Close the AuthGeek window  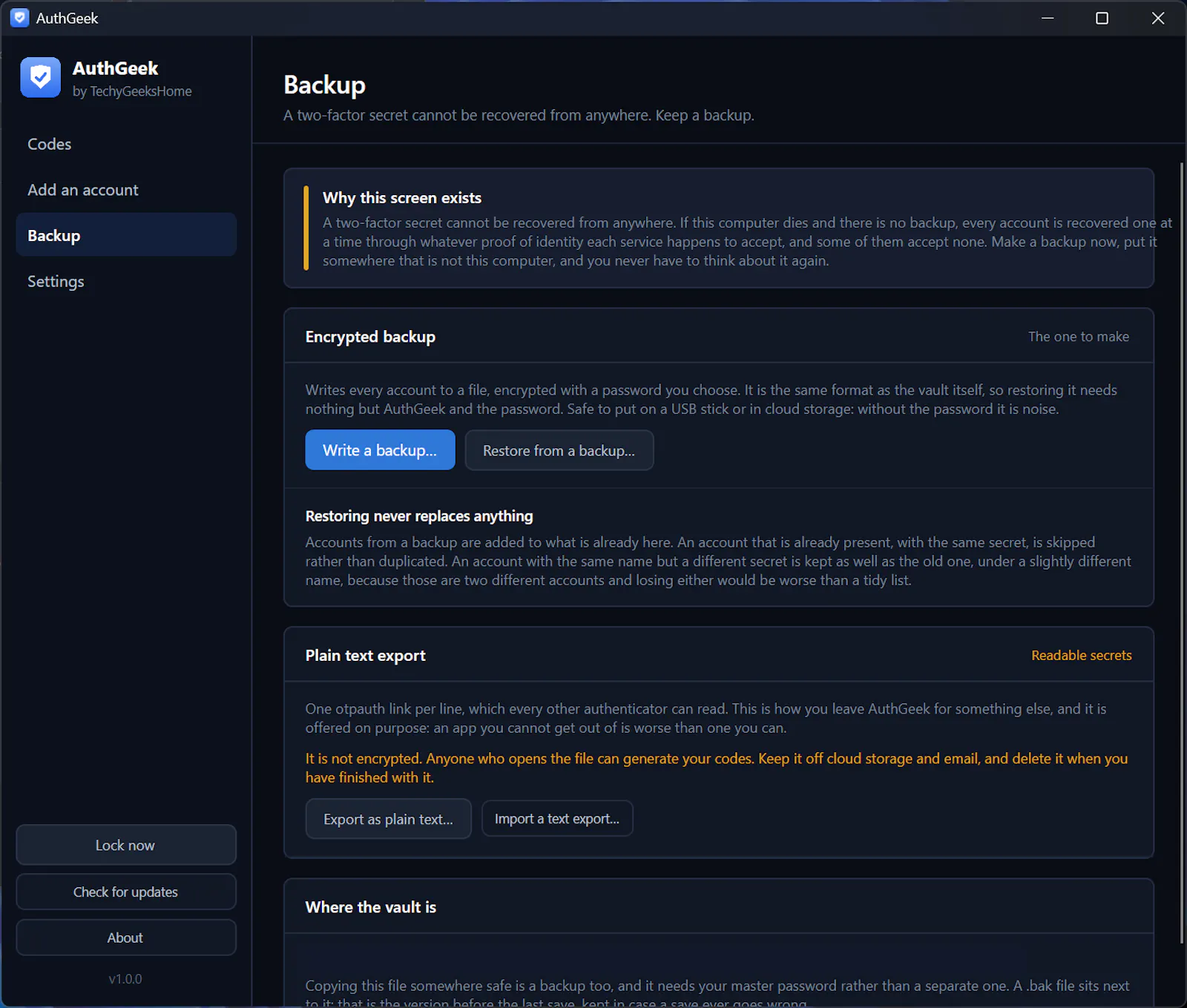pyautogui.click(x=1157, y=18)
